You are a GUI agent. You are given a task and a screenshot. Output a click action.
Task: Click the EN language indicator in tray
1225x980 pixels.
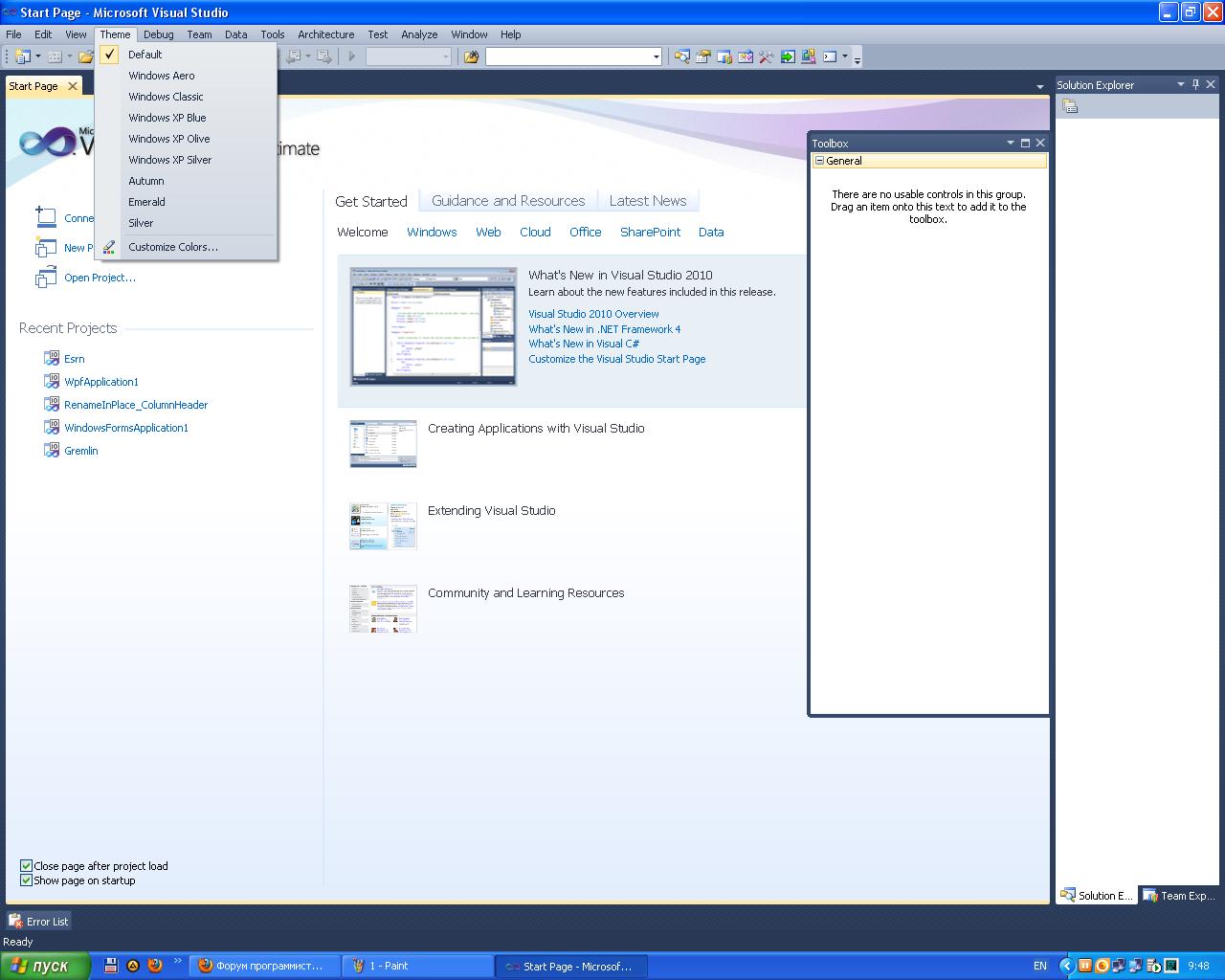point(1040,967)
